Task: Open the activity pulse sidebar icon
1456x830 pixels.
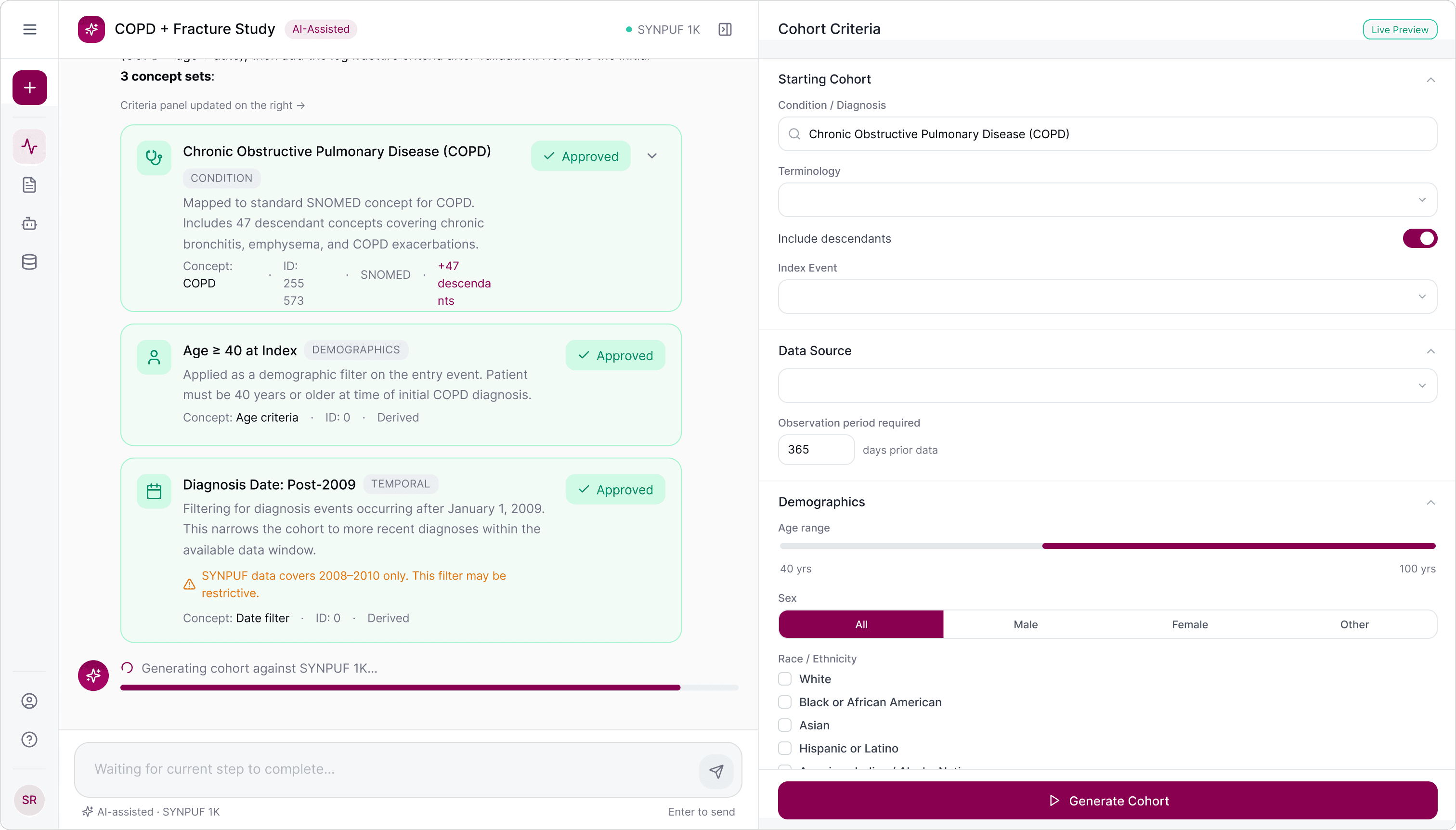Action: point(30,146)
